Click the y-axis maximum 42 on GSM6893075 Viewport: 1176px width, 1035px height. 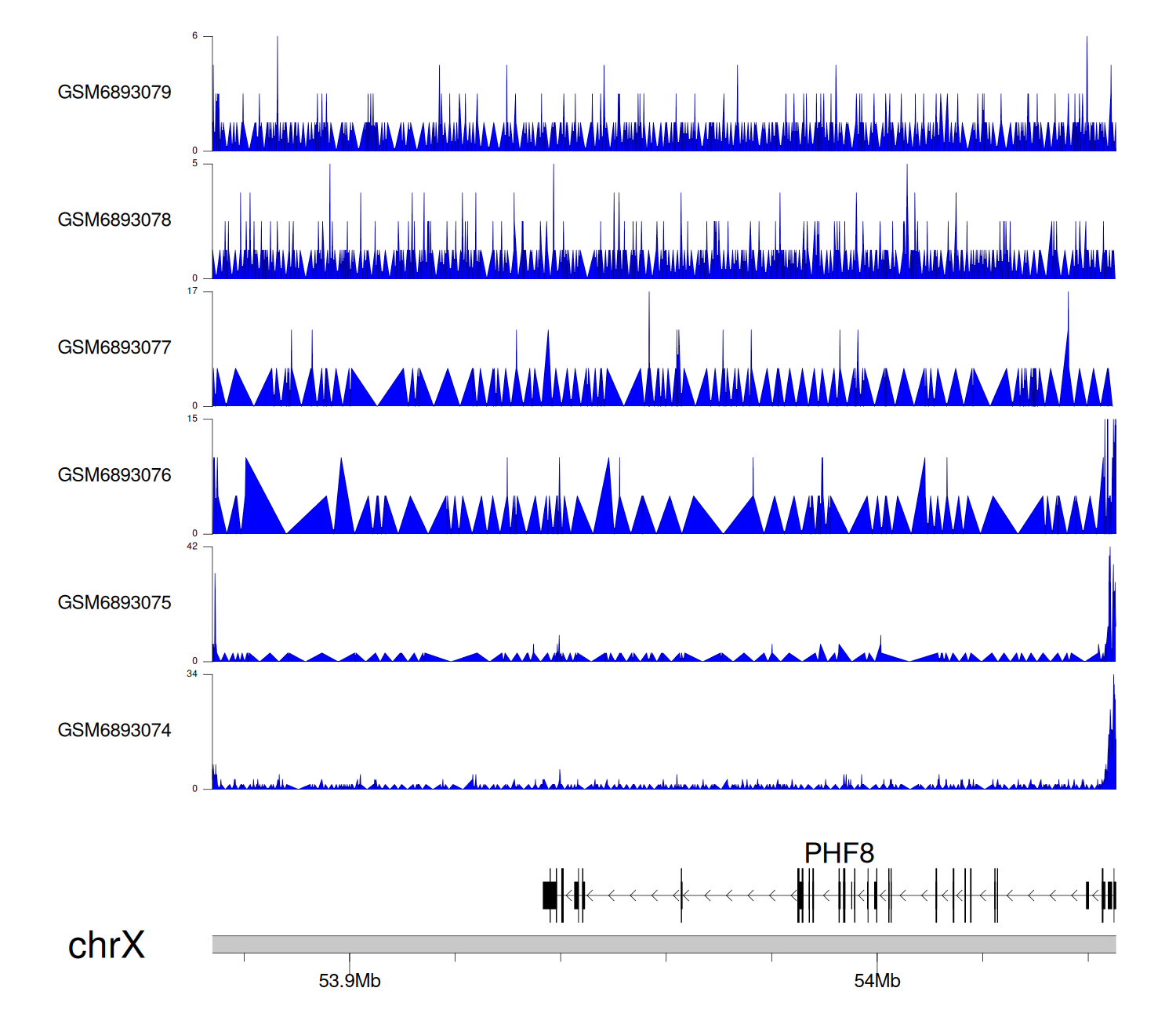pos(192,547)
